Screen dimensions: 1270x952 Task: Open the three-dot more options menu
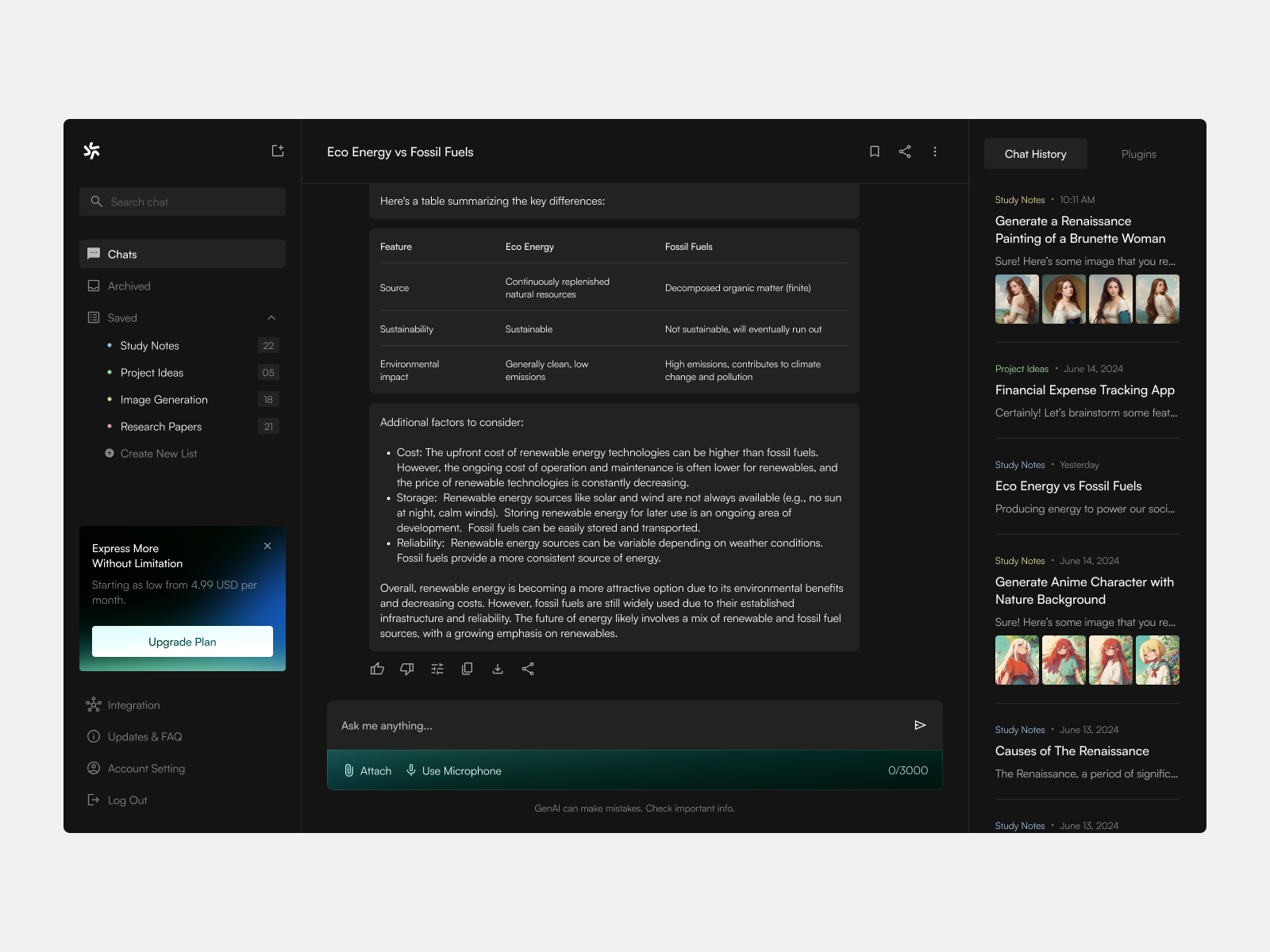click(x=934, y=152)
